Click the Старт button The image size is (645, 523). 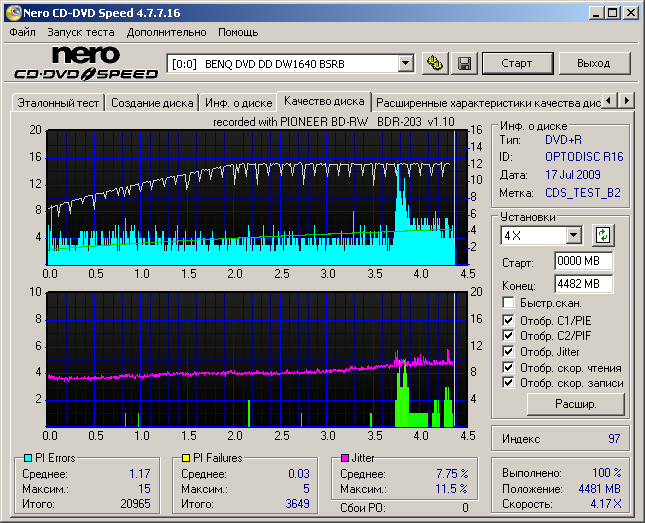click(517, 63)
